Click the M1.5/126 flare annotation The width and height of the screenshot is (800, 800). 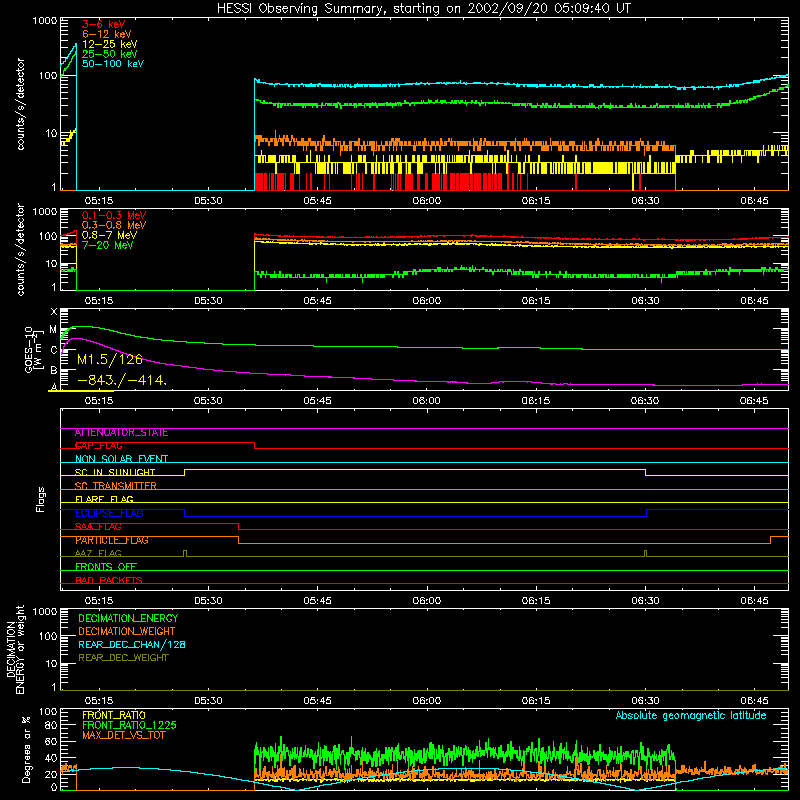pyautogui.click(x=110, y=360)
